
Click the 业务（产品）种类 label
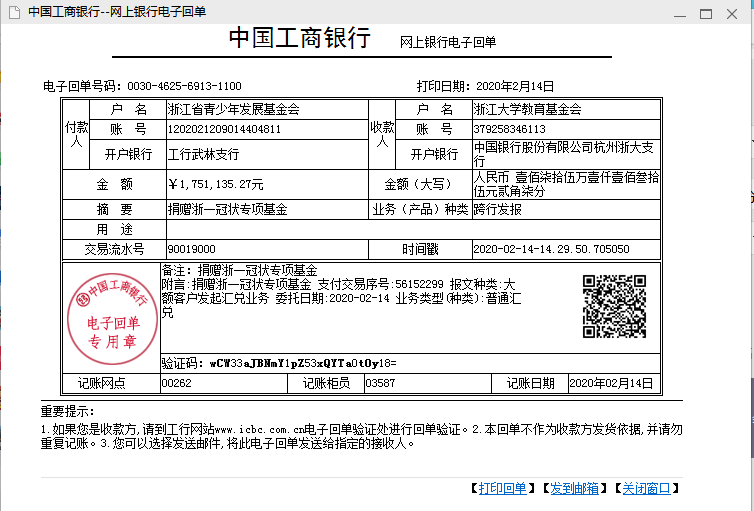420,210
